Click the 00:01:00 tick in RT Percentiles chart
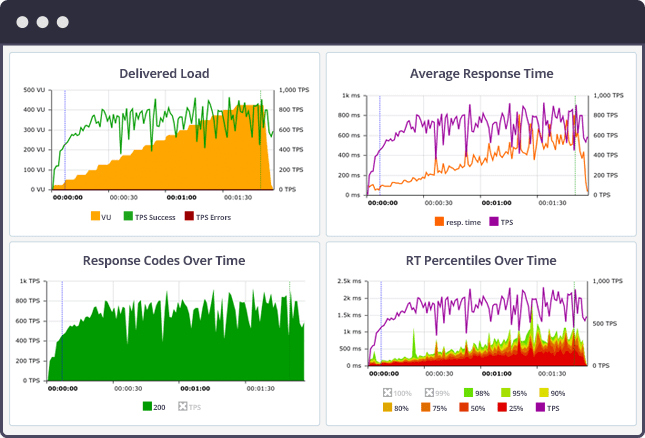Screen dimensions: 645x438 tap(497, 373)
